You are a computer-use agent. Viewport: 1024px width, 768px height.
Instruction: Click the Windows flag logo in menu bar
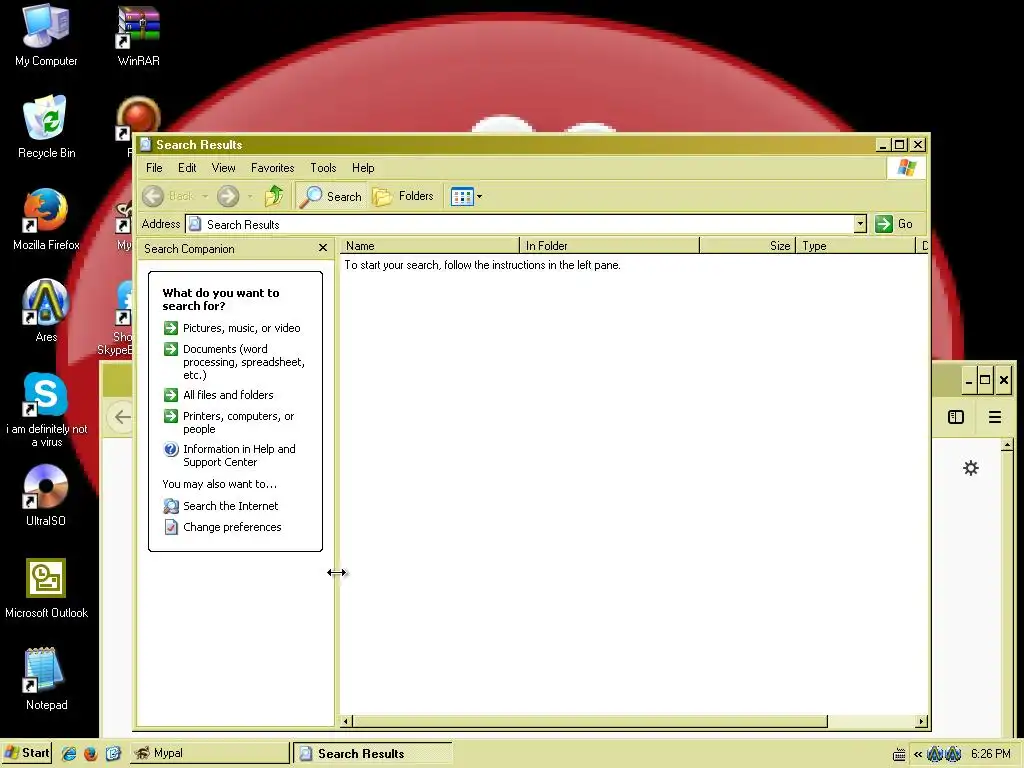point(906,168)
